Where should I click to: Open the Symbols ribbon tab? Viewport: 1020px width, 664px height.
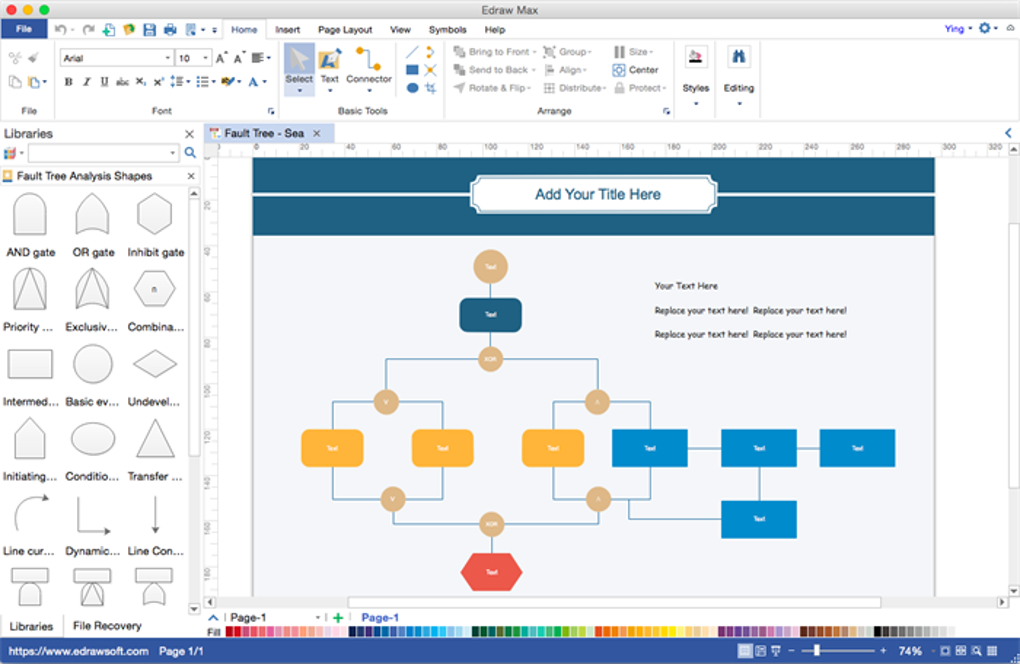448,29
